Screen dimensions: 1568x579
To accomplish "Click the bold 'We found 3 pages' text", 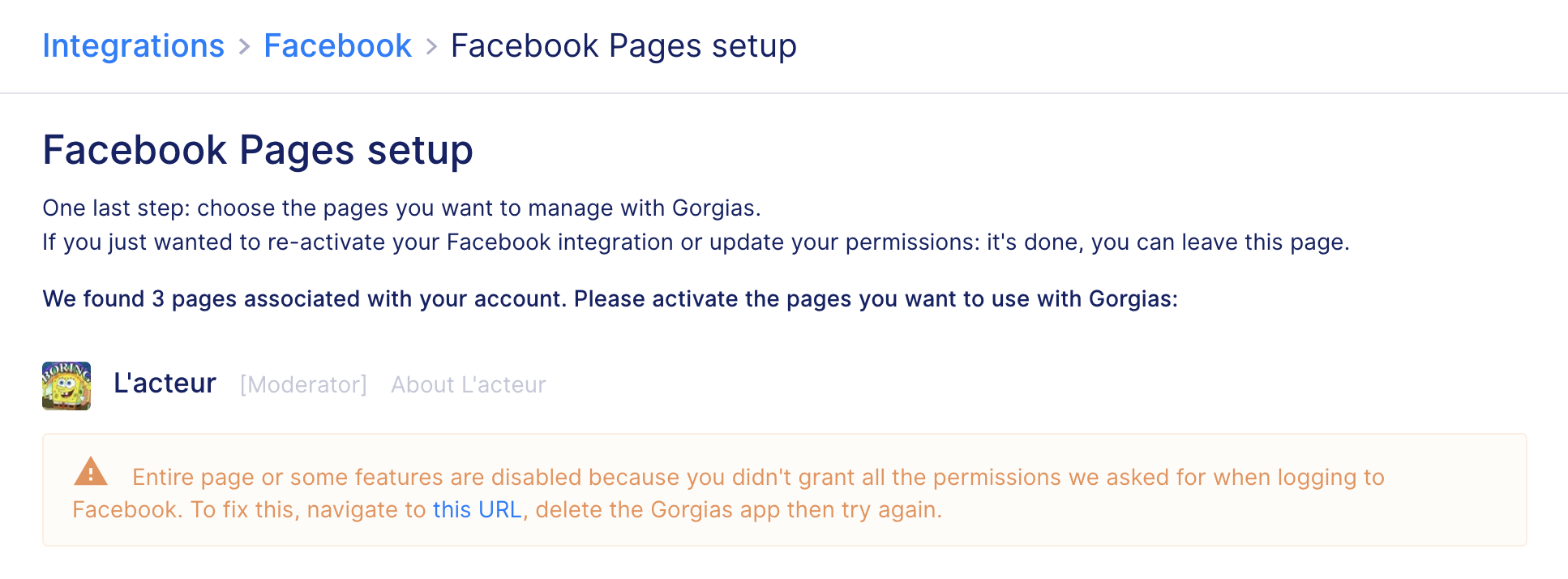I will [x=610, y=299].
